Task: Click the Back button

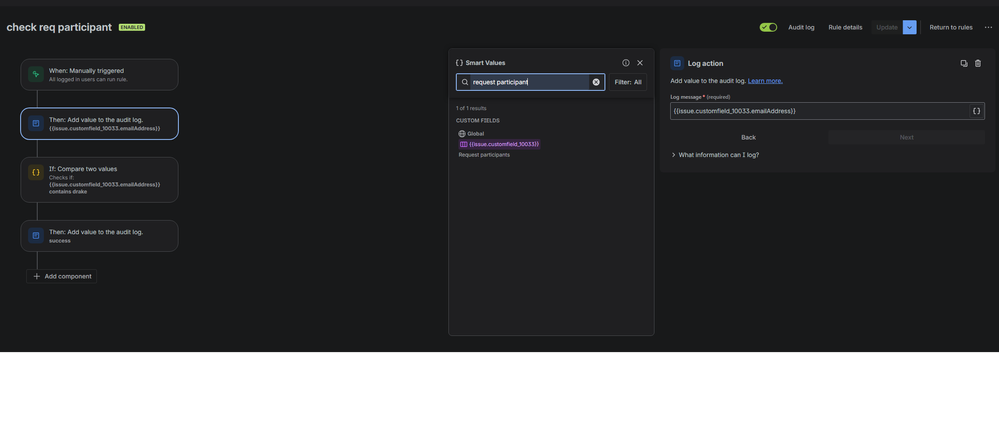Action: coord(749,138)
